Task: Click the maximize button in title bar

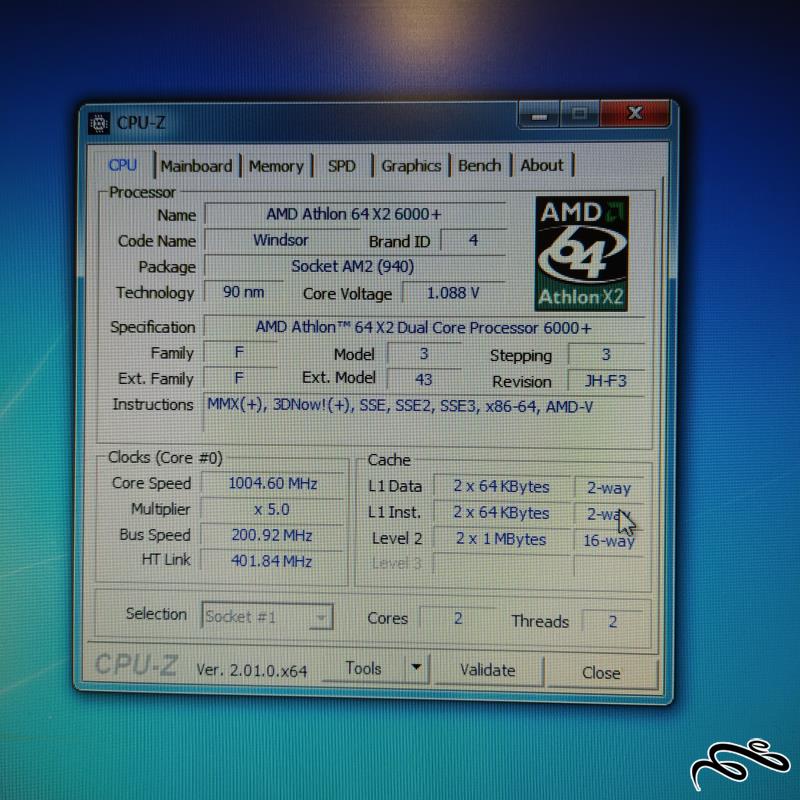Action: (x=579, y=113)
